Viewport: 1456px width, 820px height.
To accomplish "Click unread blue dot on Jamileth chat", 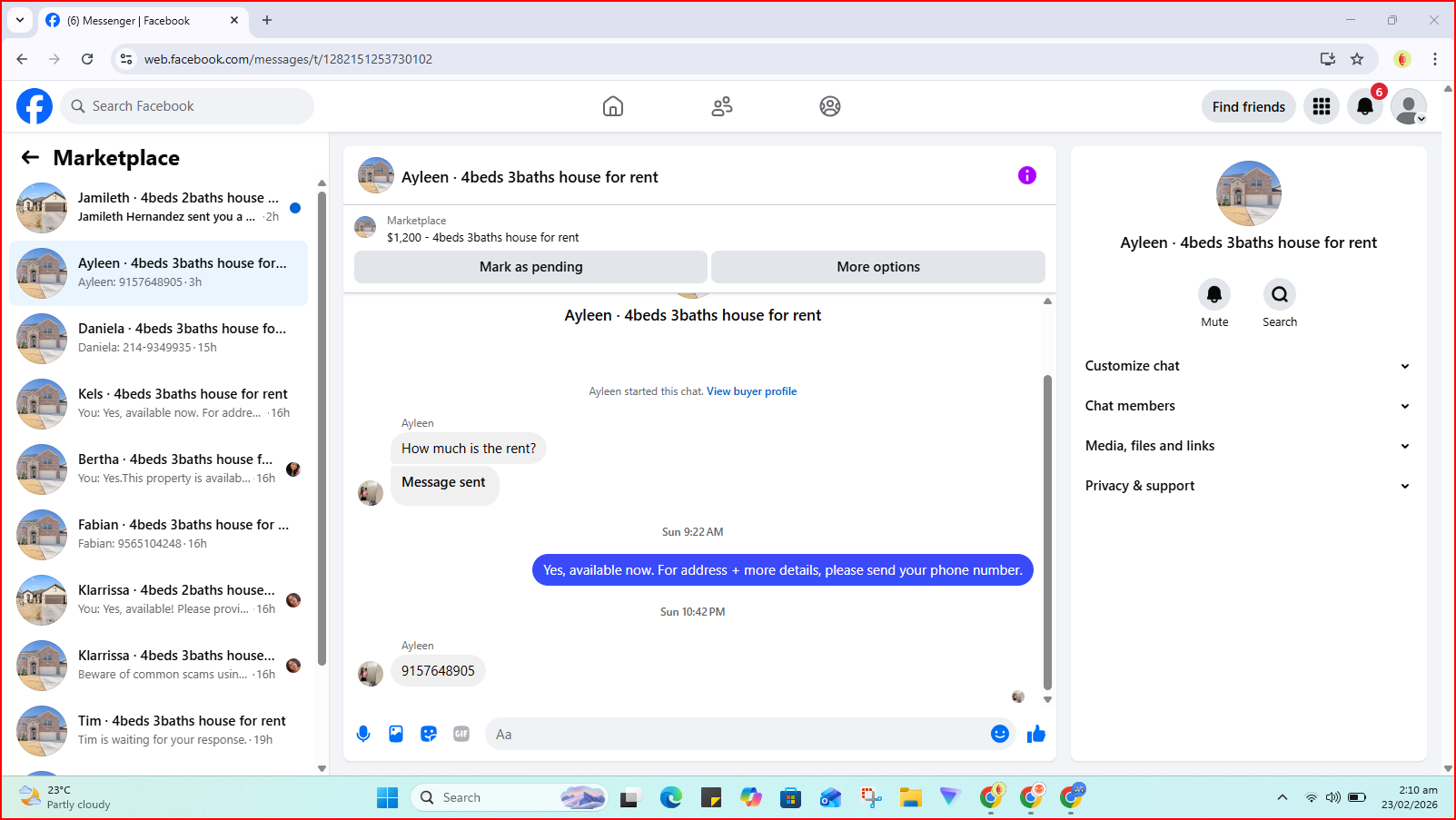I will pos(295,208).
